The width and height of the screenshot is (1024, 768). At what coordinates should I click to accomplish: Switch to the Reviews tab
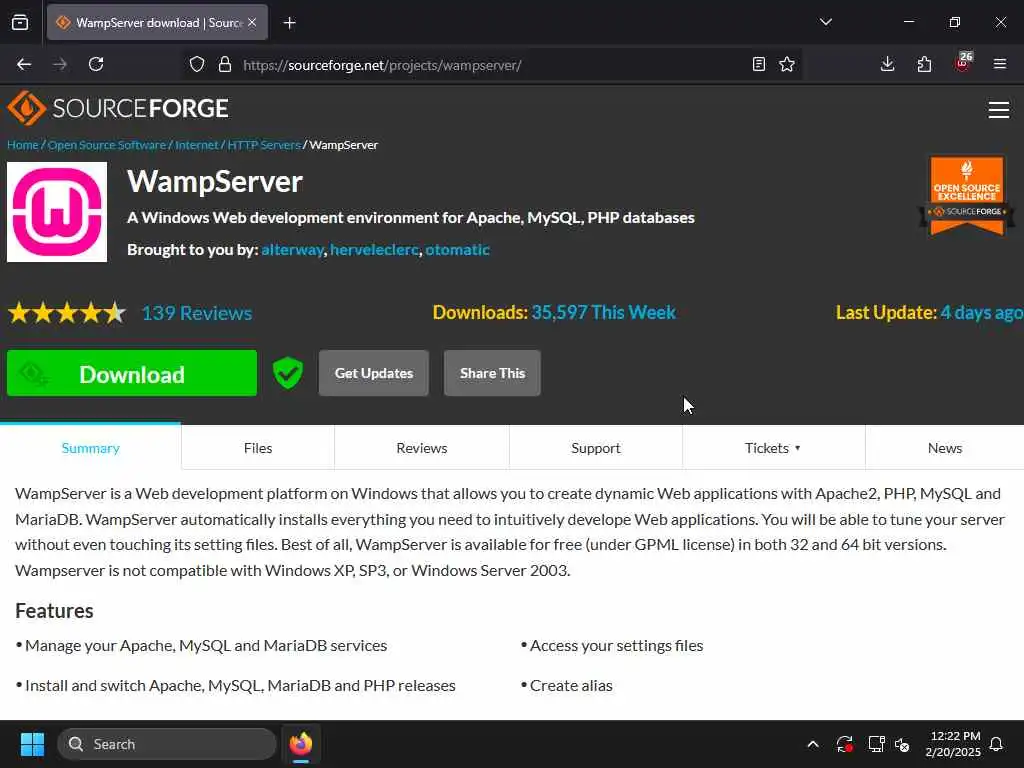422,448
